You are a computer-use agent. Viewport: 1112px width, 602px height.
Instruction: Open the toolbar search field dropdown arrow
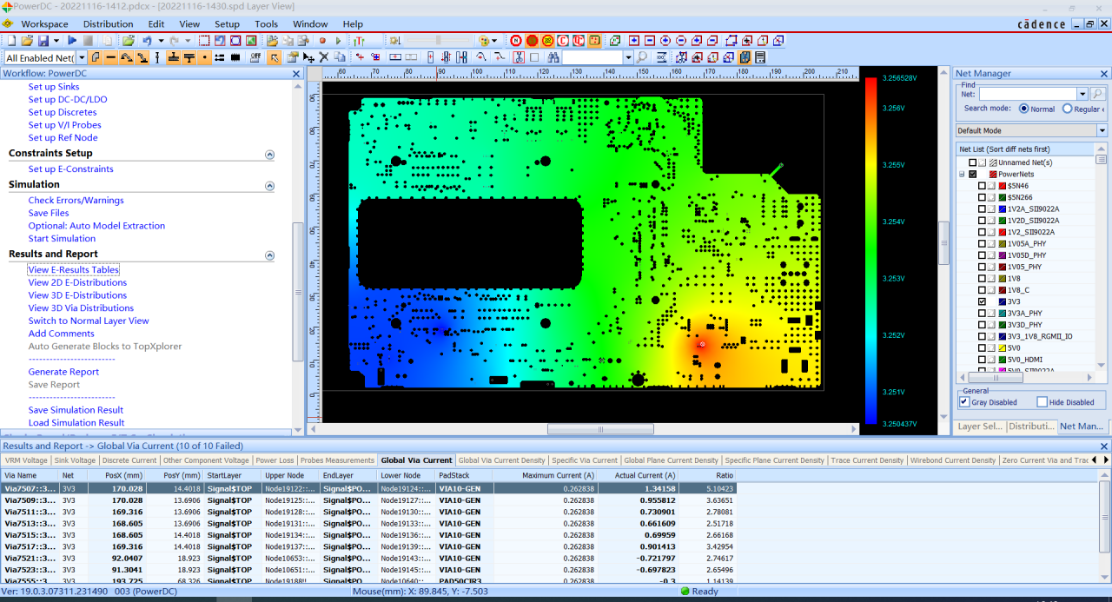[x=628, y=57]
